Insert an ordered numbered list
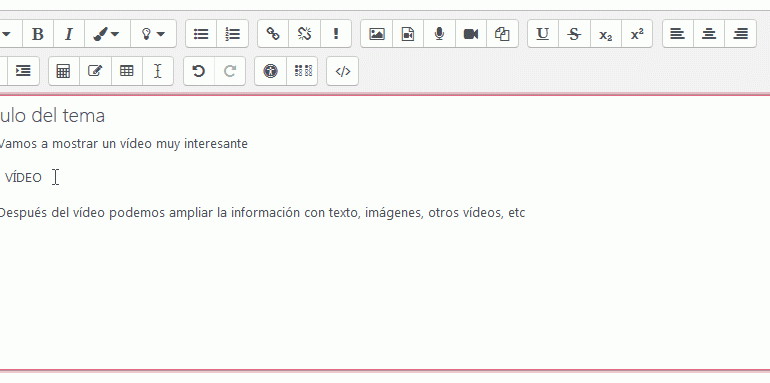The image size is (770, 383). point(232,34)
